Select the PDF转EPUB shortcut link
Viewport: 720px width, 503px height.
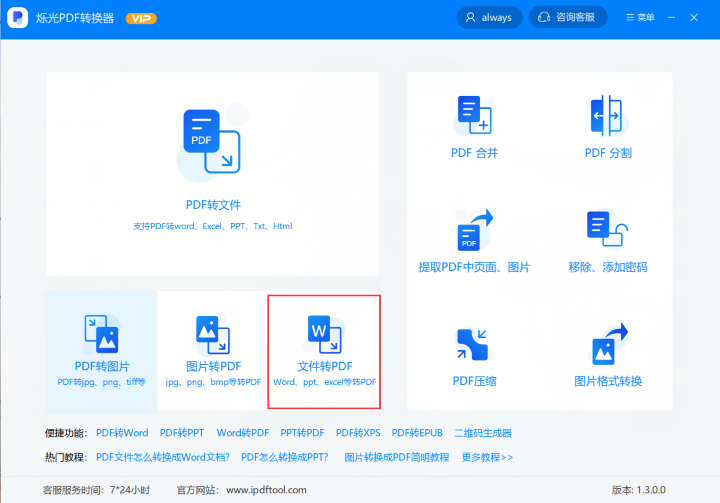[417, 433]
